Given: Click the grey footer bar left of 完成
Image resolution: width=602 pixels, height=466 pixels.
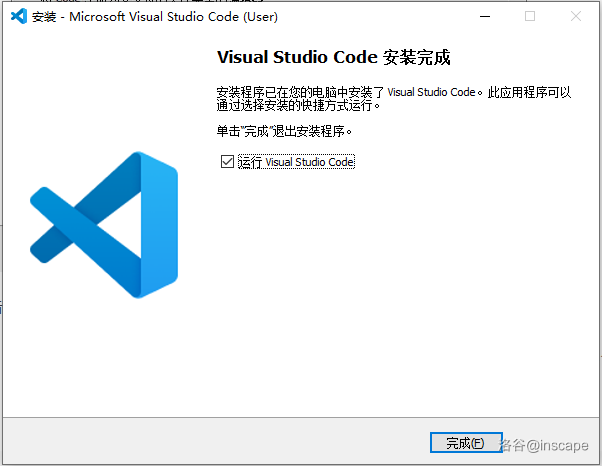Looking at the screenshot, I should [x=200, y=442].
